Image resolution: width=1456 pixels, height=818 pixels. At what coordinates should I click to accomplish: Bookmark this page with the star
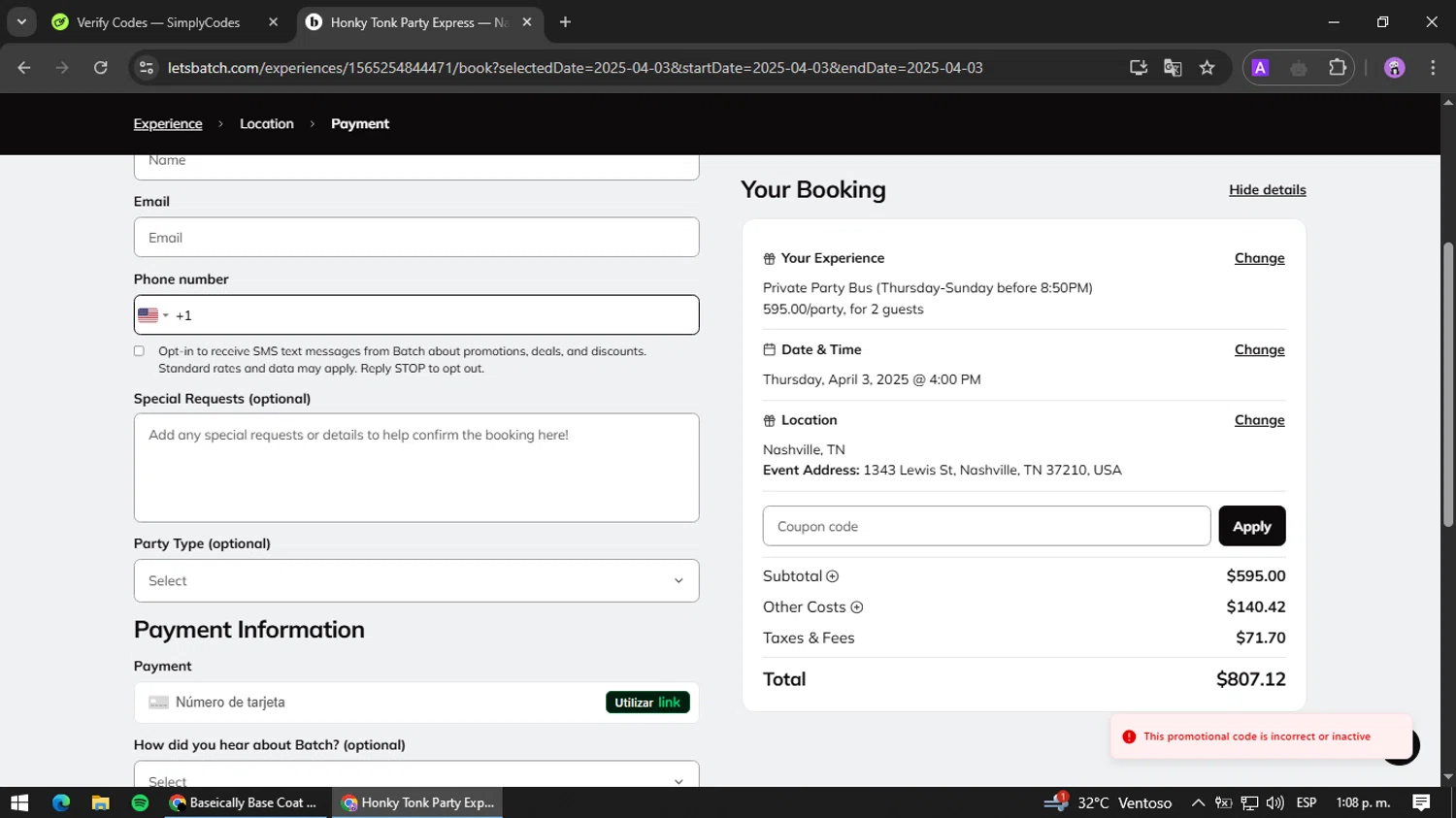[x=1207, y=68]
